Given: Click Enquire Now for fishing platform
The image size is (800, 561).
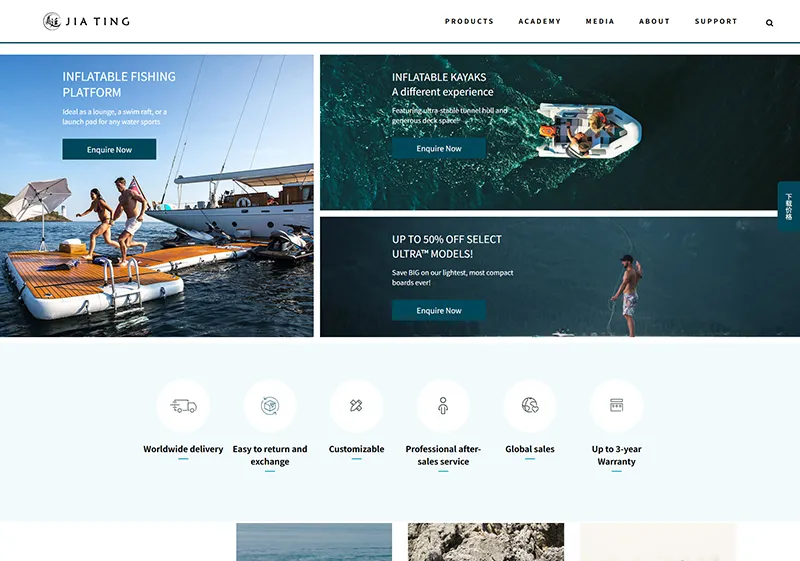Looking at the screenshot, I should 109,149.
